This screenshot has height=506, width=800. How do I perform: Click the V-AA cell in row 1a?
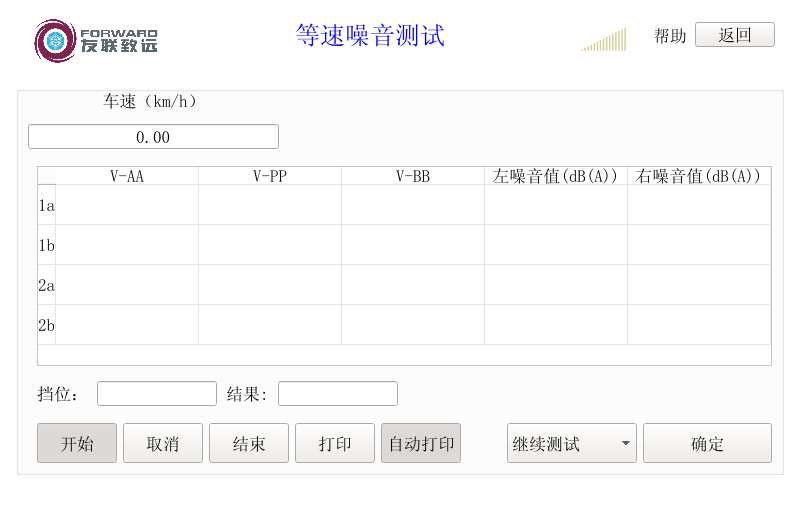(127, 205)
